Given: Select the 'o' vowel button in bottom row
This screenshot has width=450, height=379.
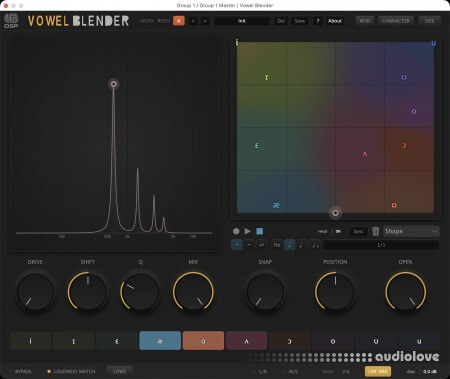Looking at the screenshot, I should [333, 341].
